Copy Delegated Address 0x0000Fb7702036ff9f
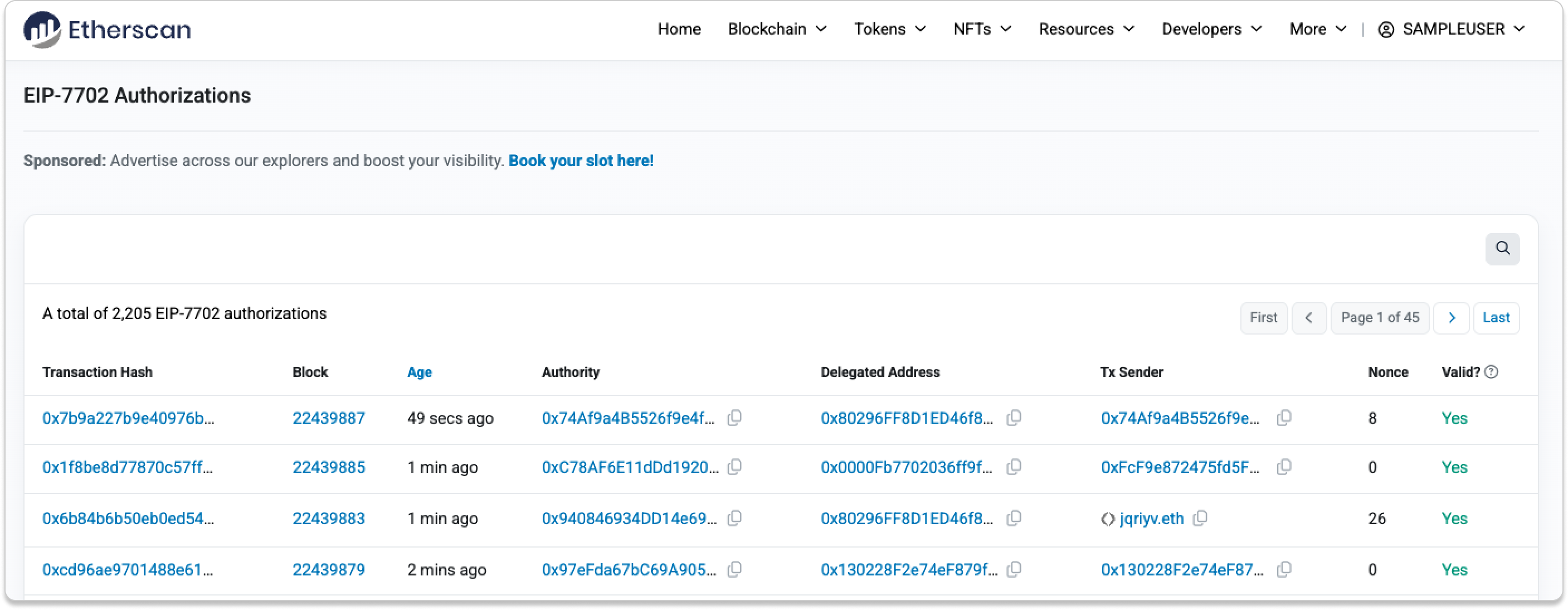This screenshot has width=1568, height=610. pos(1014,467)
